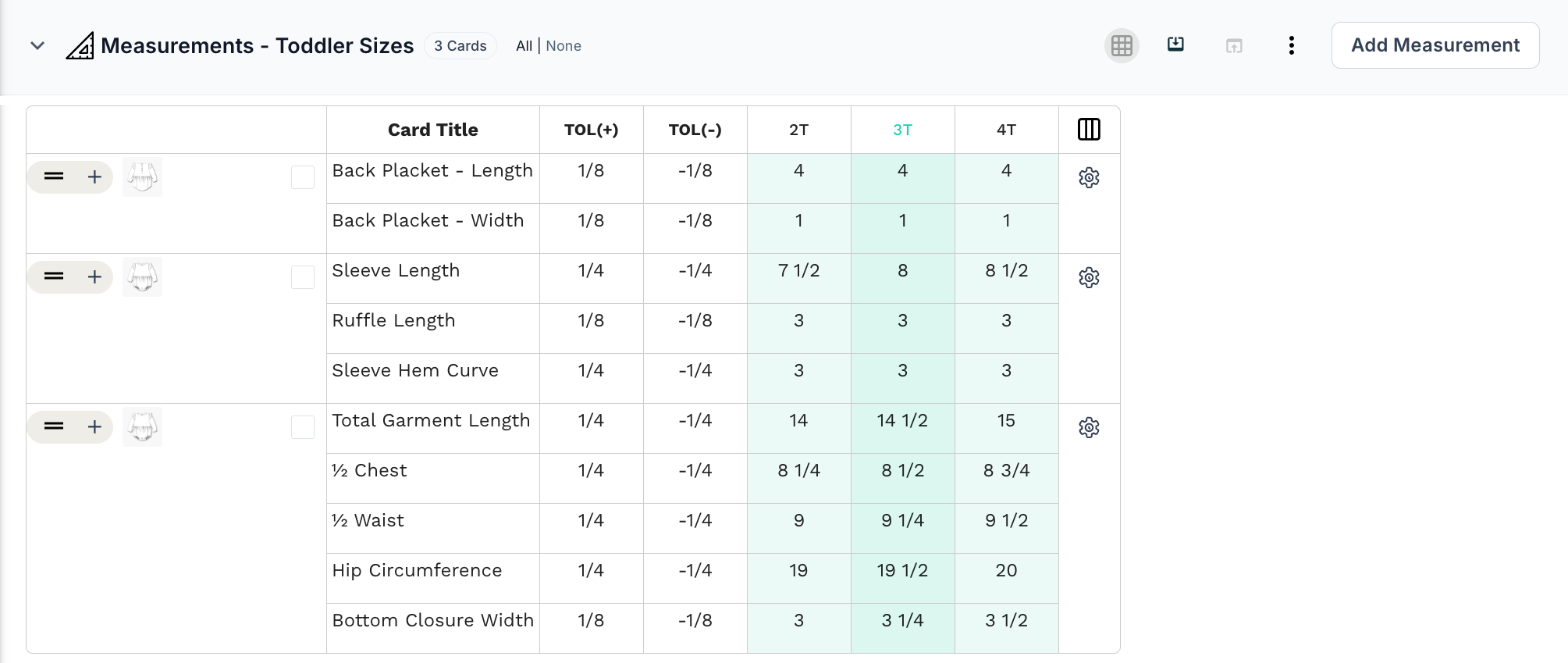1568x663 pixels.
Task: Click the greyed-out export upload icon
Action: coord(1234,46)
